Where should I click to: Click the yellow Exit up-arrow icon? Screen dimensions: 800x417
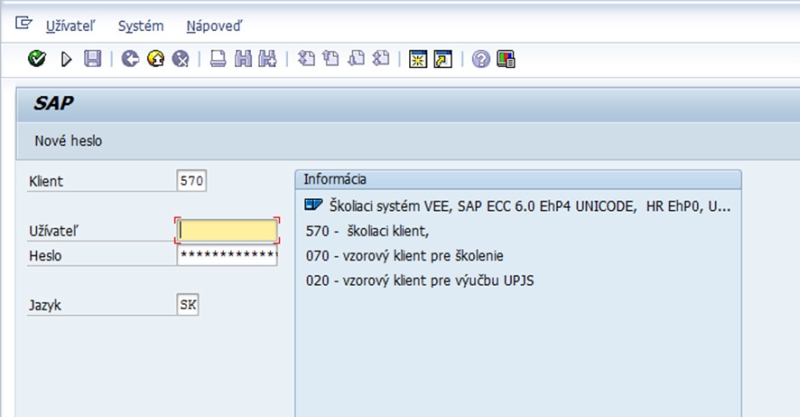pos(156,59)
